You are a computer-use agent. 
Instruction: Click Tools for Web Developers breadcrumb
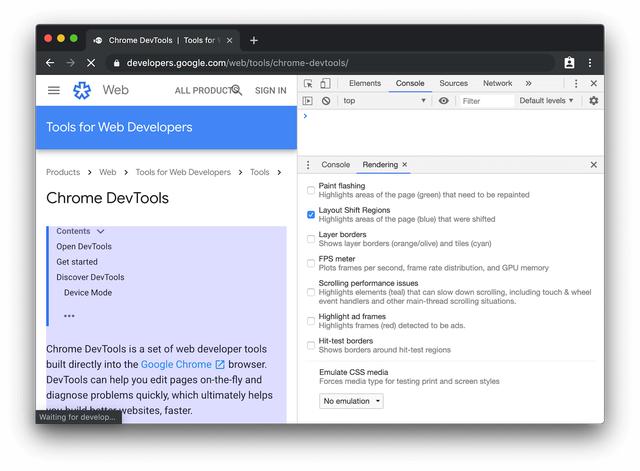point(183,172)
